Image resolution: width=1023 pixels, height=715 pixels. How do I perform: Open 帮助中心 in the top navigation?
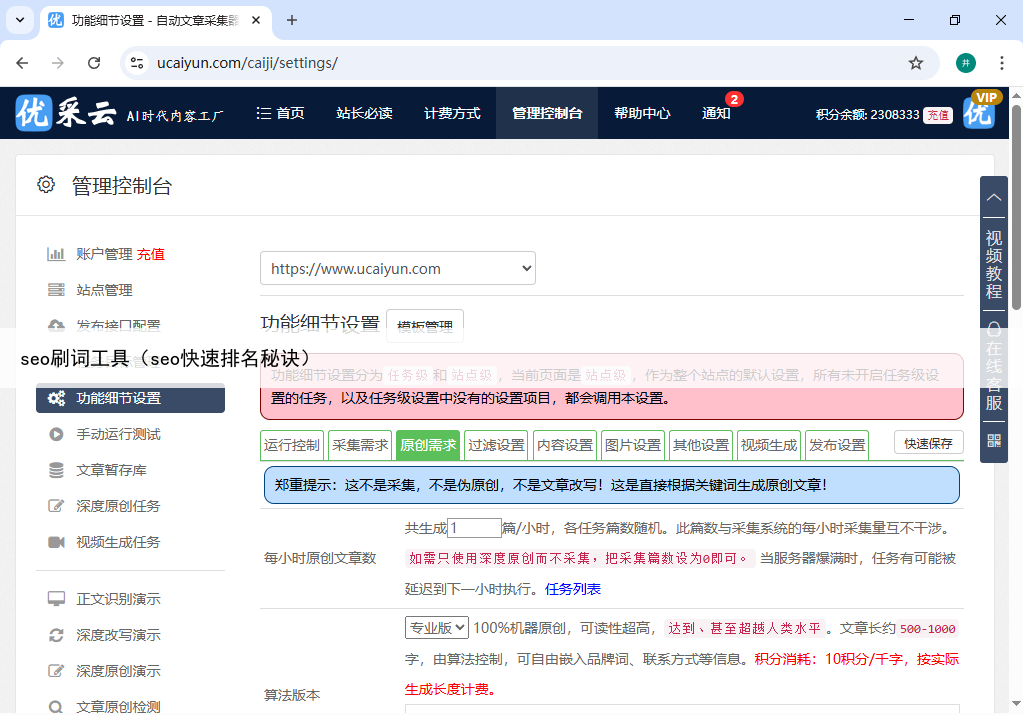point(642,113)
